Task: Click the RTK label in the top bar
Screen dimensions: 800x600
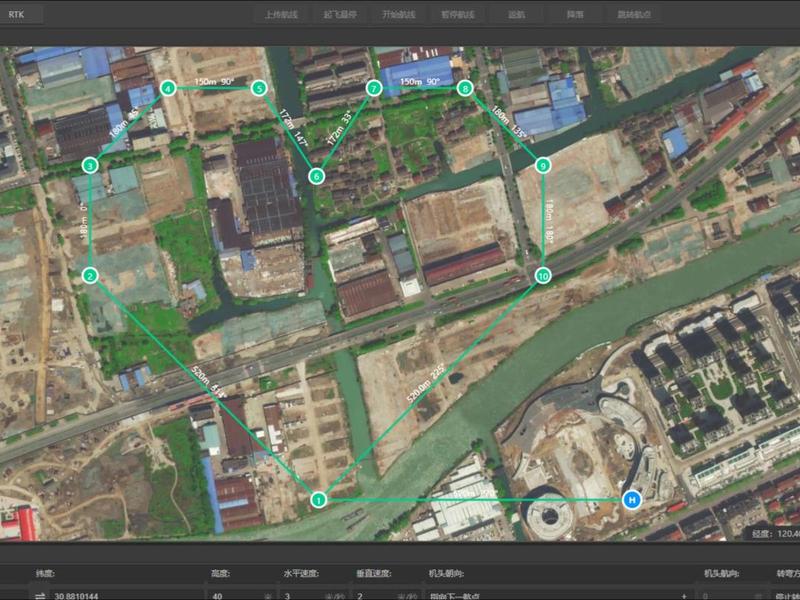Action: point(16,14)
